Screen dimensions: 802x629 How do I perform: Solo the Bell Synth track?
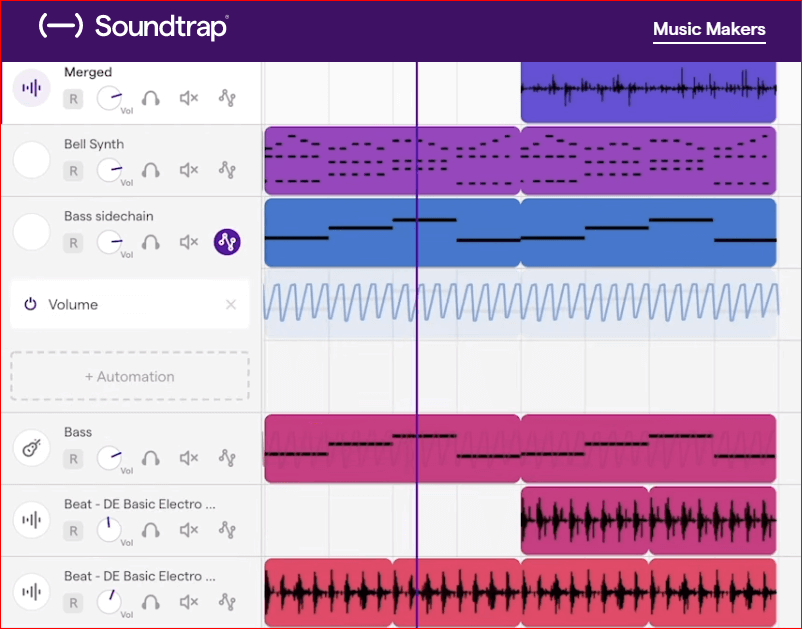[150, 170]
